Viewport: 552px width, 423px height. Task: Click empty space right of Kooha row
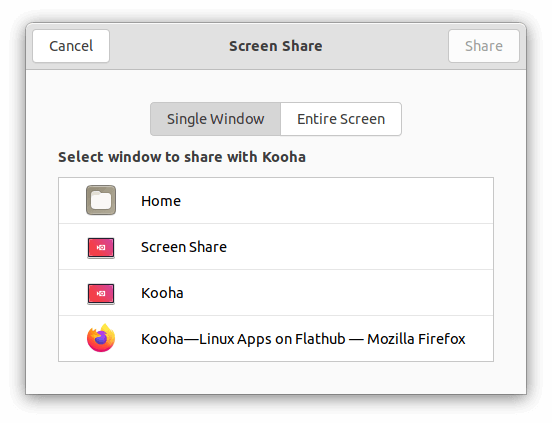[x=338, y=293]
